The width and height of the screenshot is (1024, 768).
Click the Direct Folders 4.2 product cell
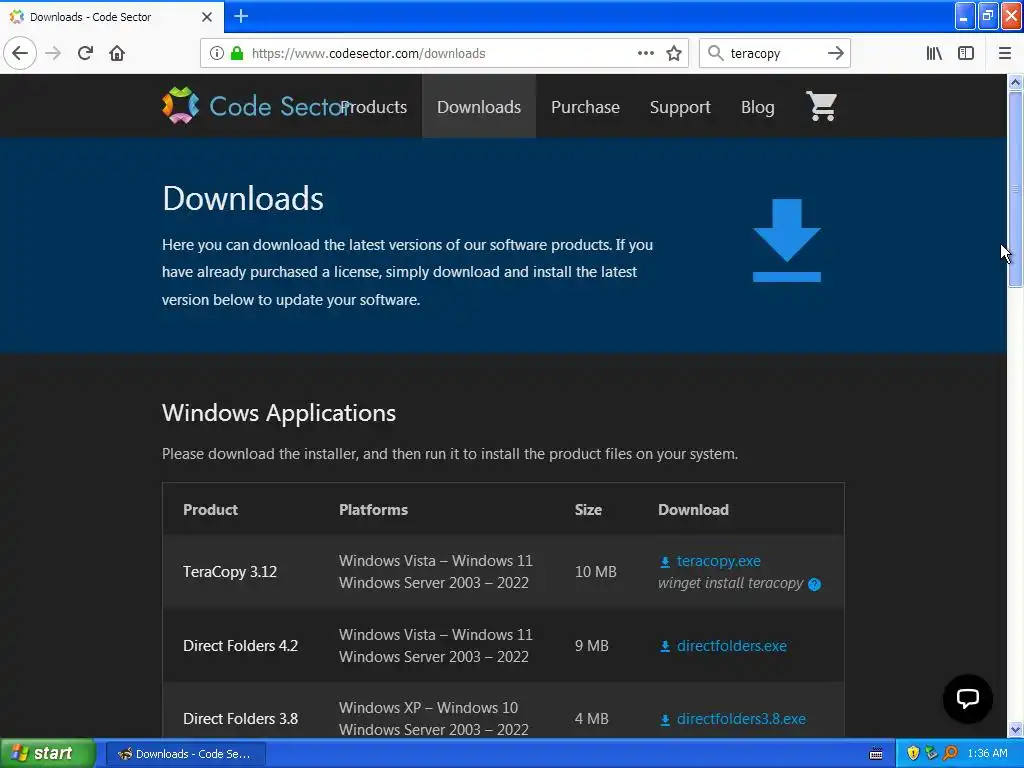click(x=240, y=646)
